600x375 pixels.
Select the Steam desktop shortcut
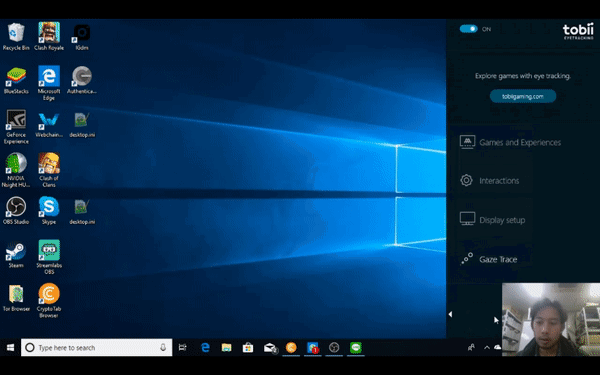click(16, 254)
